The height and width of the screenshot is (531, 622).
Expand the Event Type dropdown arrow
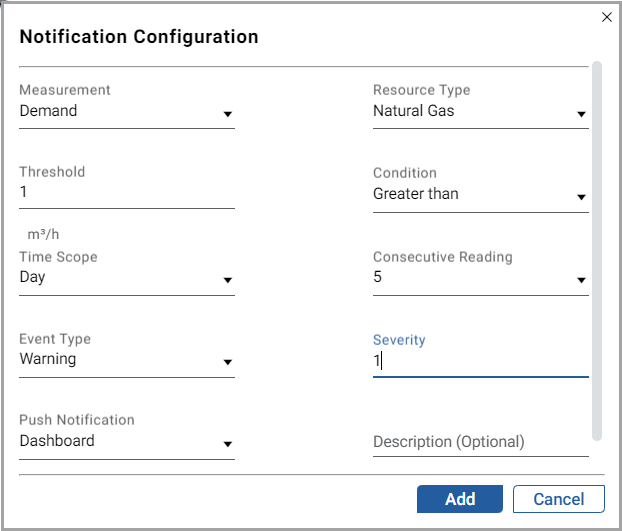tap(227, 362)
